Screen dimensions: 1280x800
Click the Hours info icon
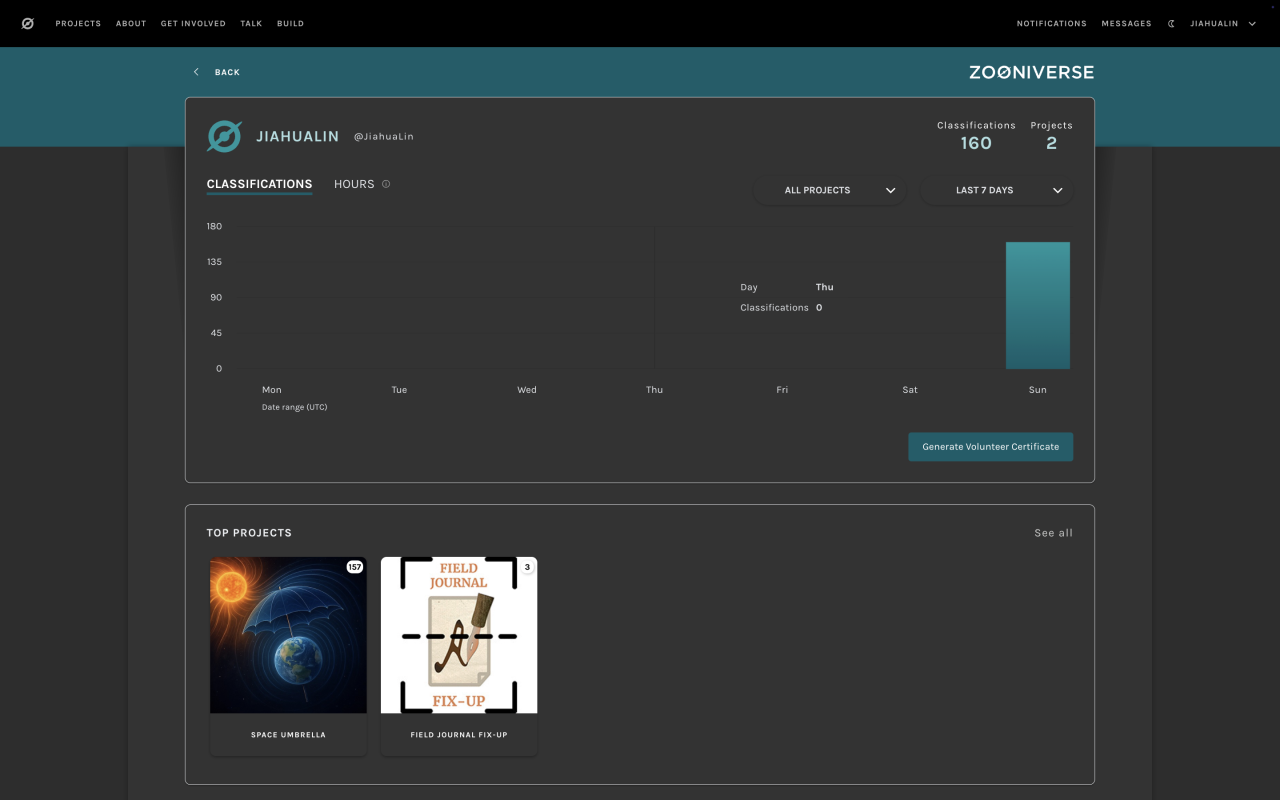click(x=386, y=184)
